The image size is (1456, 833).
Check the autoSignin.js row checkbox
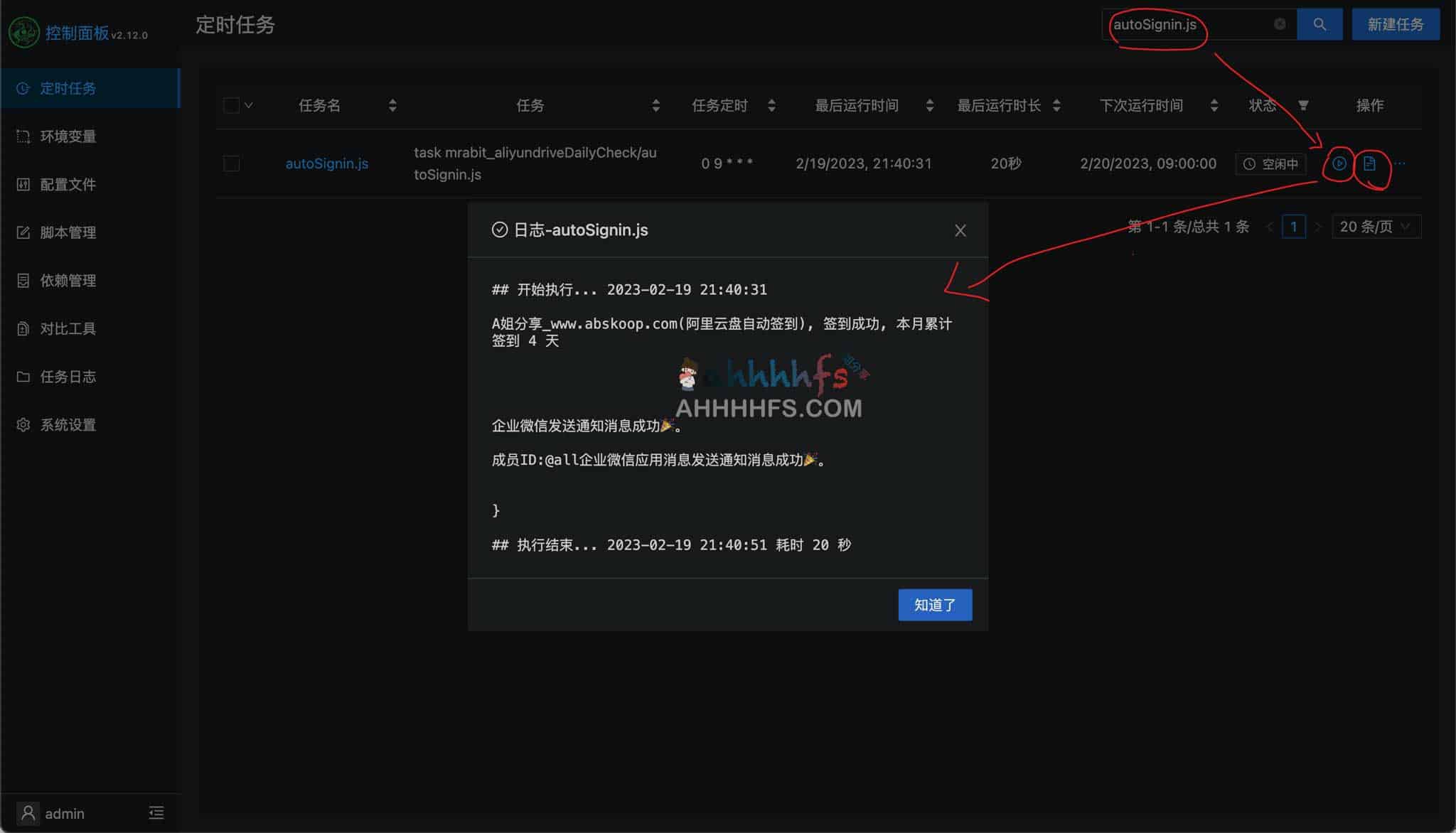[x=231, y=163]
